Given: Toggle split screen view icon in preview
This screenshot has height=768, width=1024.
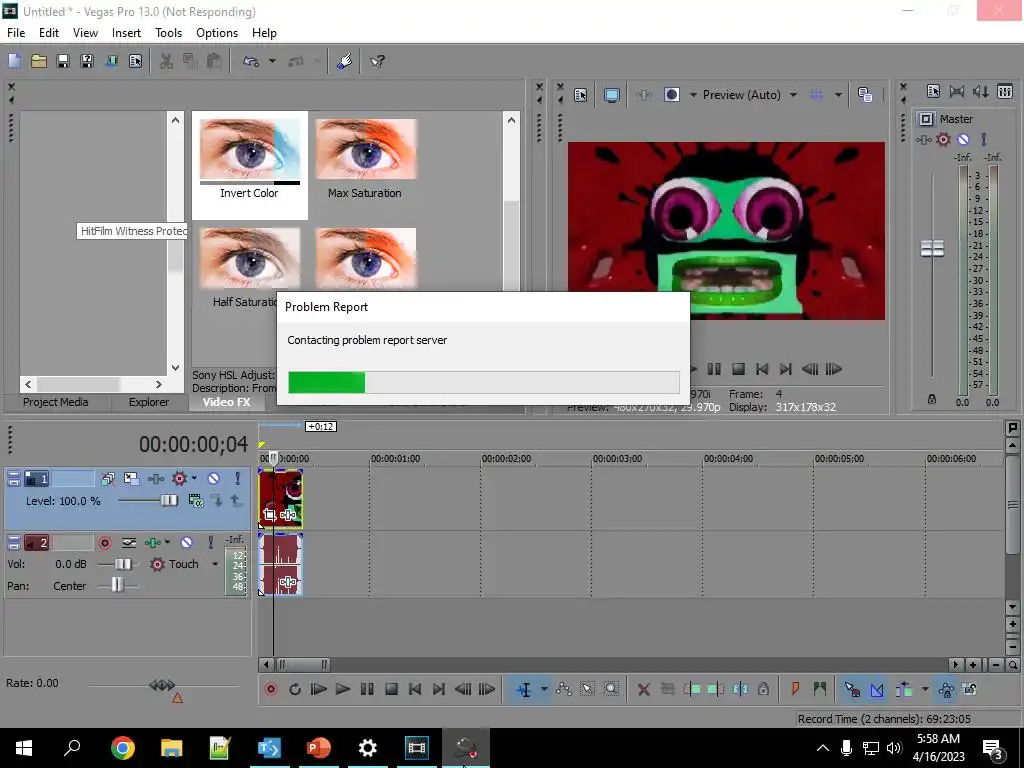Looking at the screenshot, I should coord(671,95).
